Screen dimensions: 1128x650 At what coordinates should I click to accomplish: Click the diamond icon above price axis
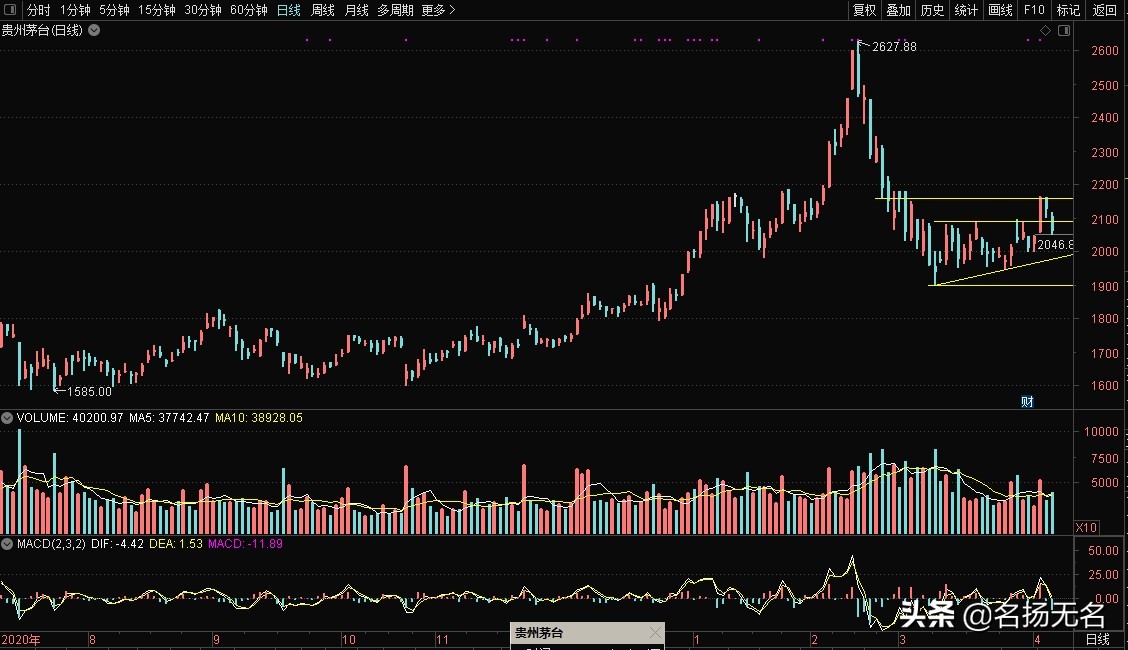click(1045, 30)
